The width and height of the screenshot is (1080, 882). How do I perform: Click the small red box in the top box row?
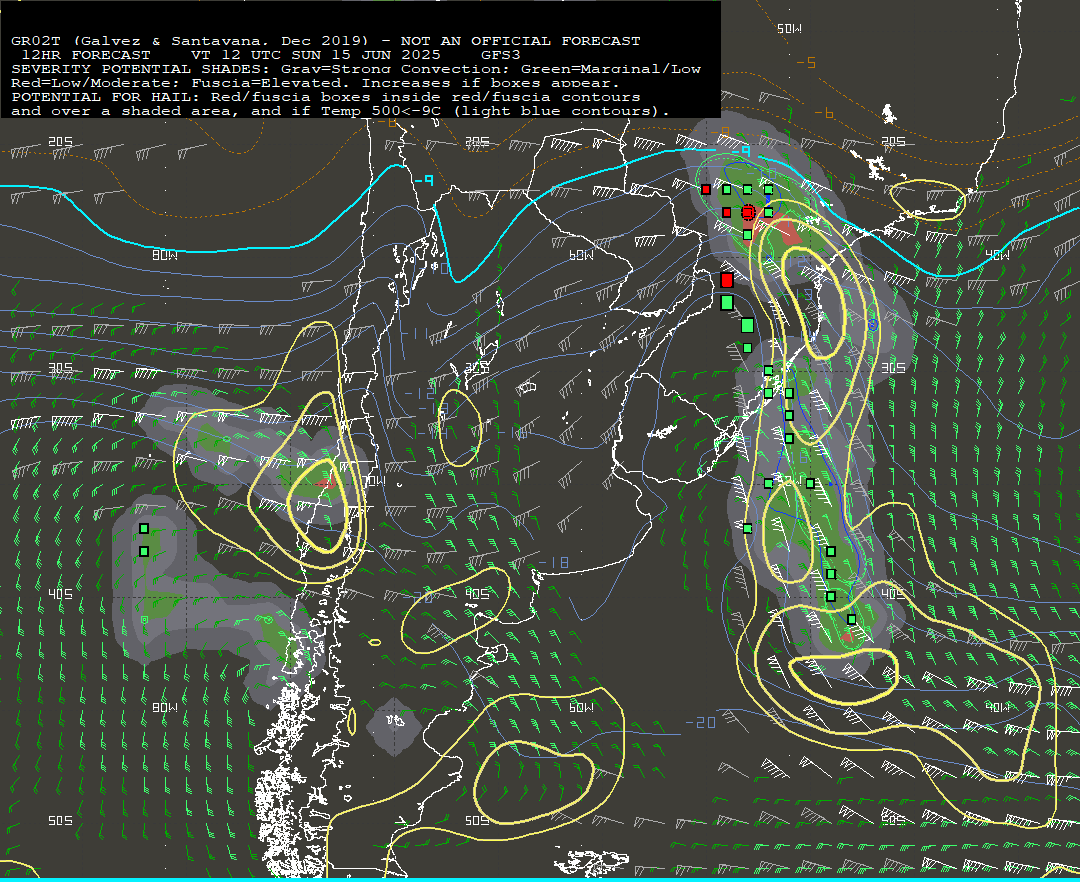(x=706, y=189)
